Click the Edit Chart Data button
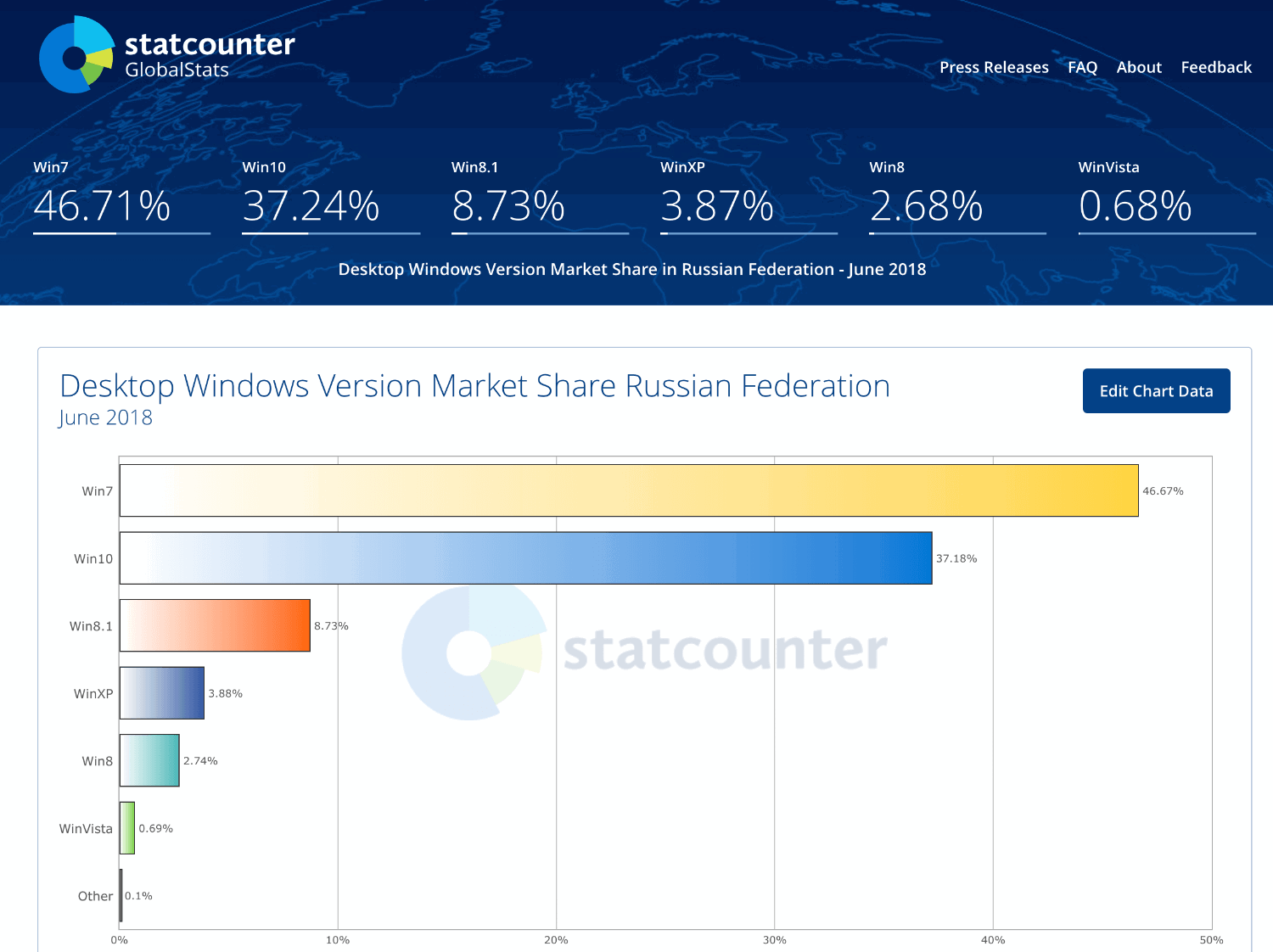1273x952 pixels. pyautogui.click(x=1156, y=391)
